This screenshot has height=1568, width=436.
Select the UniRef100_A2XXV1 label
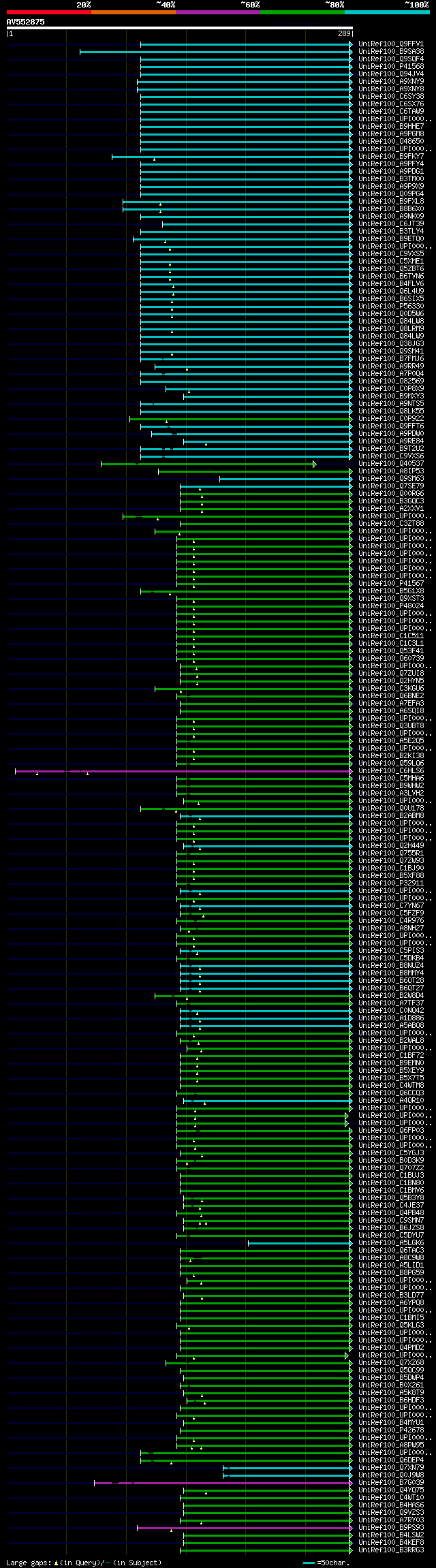tap(391, 509)
